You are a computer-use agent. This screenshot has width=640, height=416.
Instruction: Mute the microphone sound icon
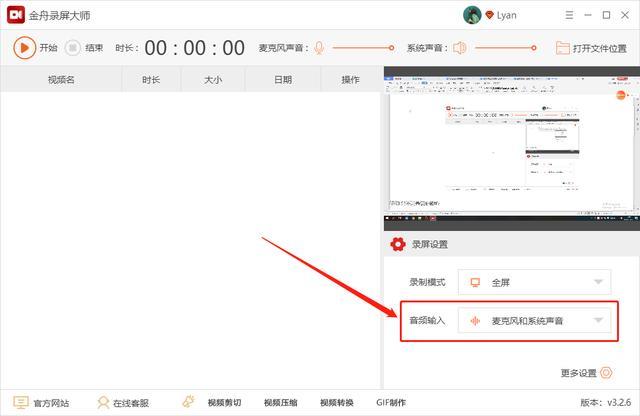click(319, 48)
